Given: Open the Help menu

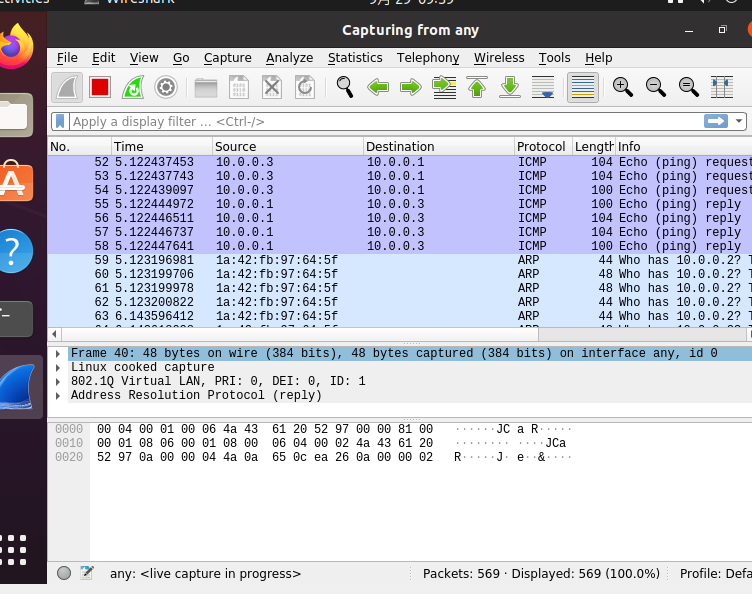Looking at the screenshot, I should (x=599, y=58).
